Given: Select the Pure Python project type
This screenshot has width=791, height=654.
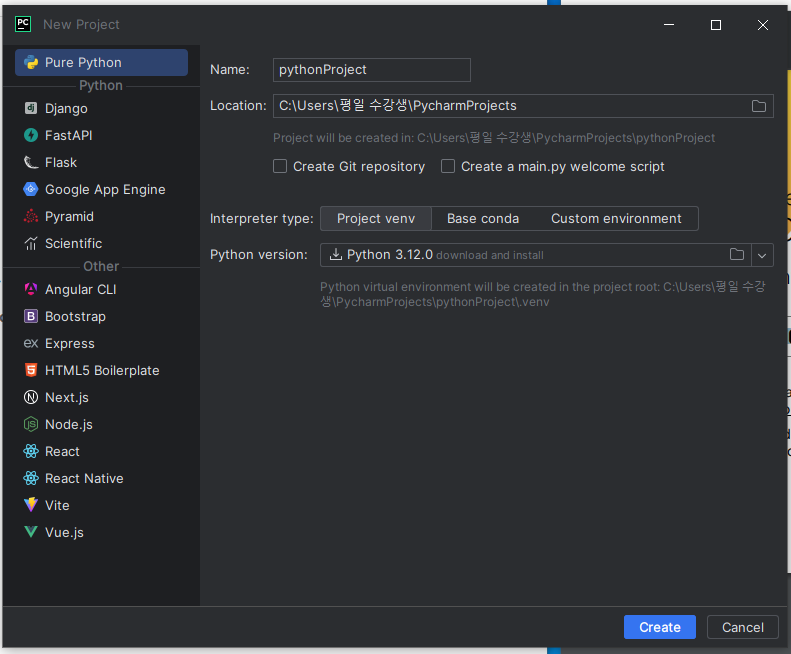Looking at the screenshot, I should click(101, 63).
